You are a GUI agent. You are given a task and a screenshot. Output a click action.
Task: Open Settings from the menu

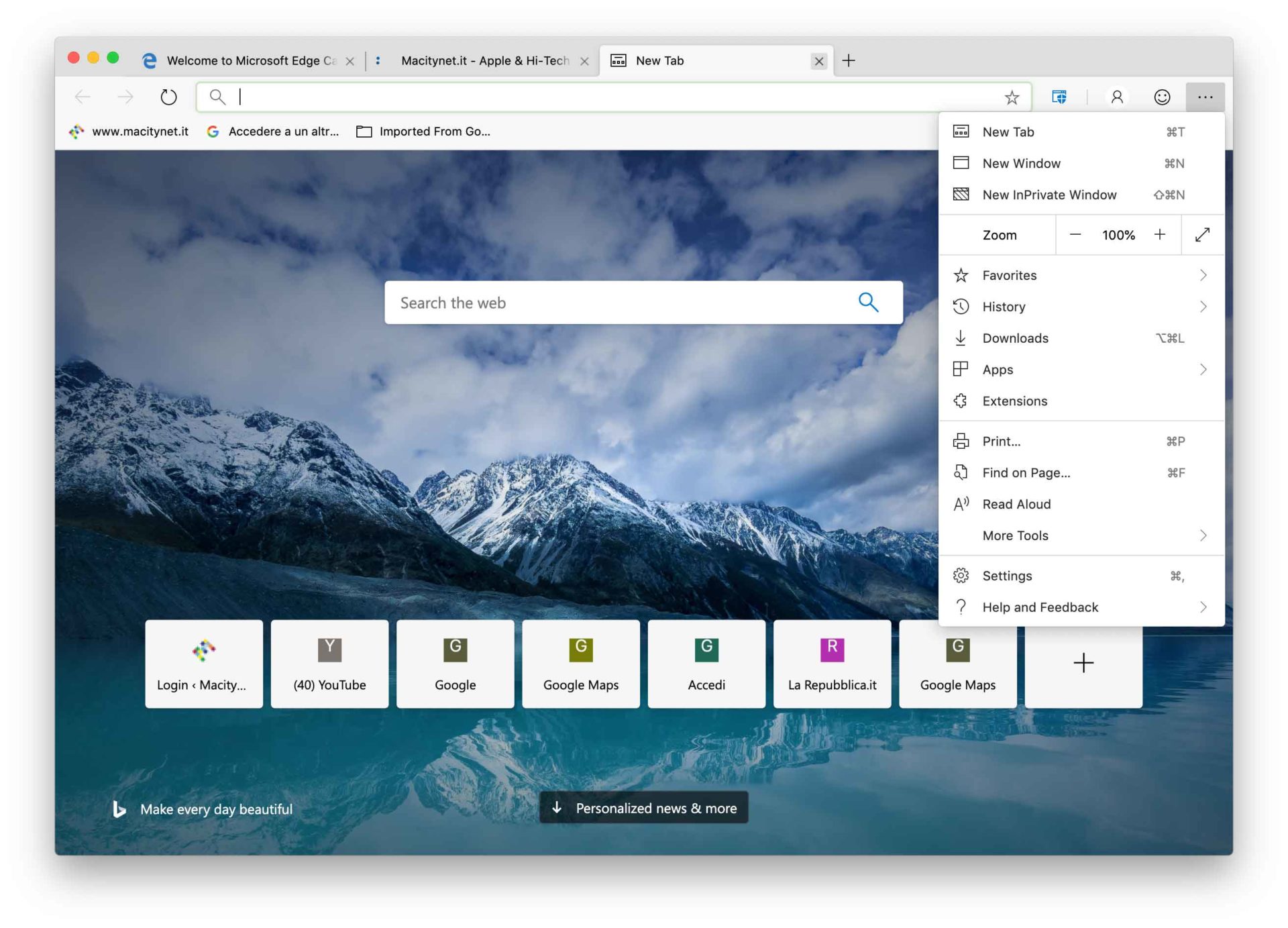[x=1007, y=576]
